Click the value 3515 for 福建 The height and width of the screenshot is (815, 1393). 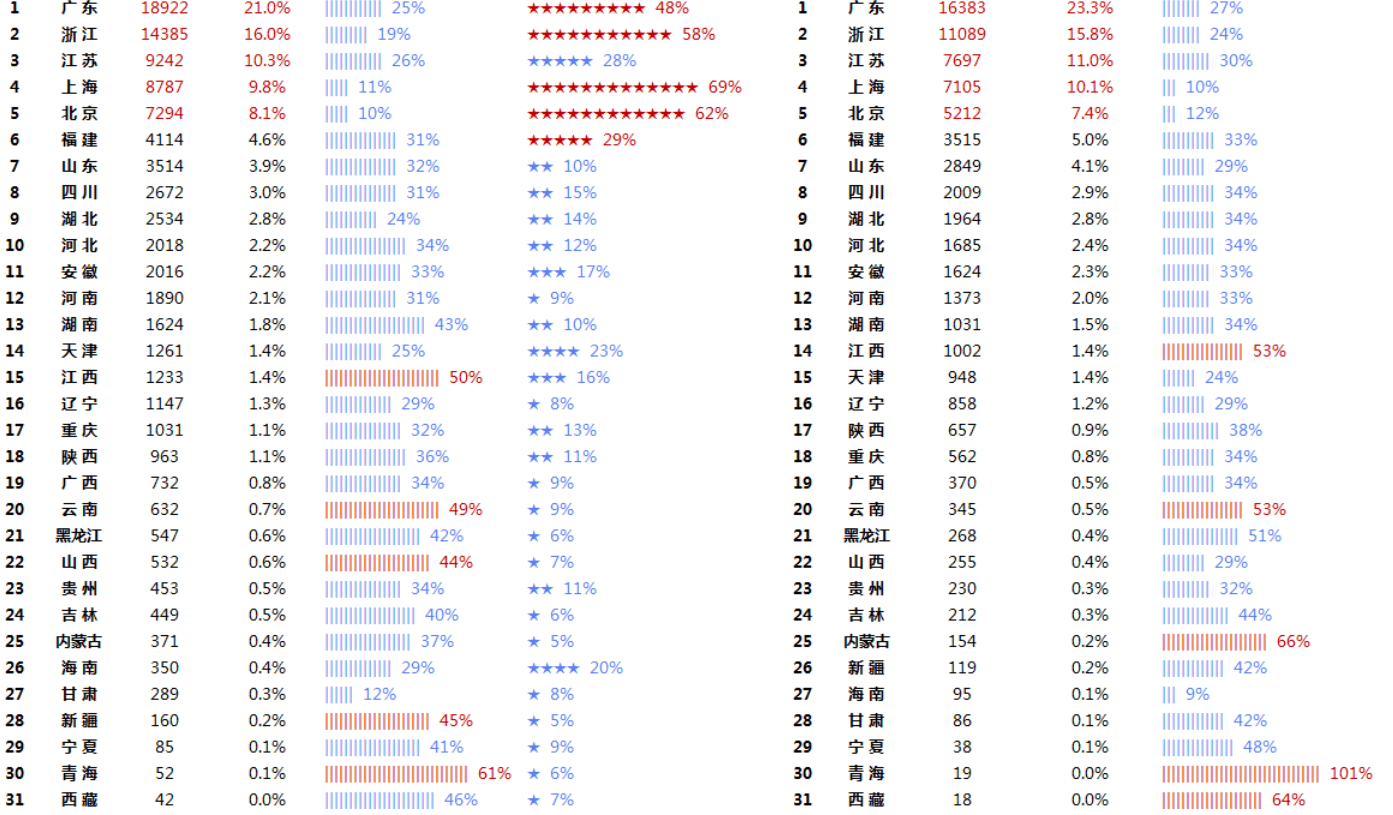[x=962, y=140]
